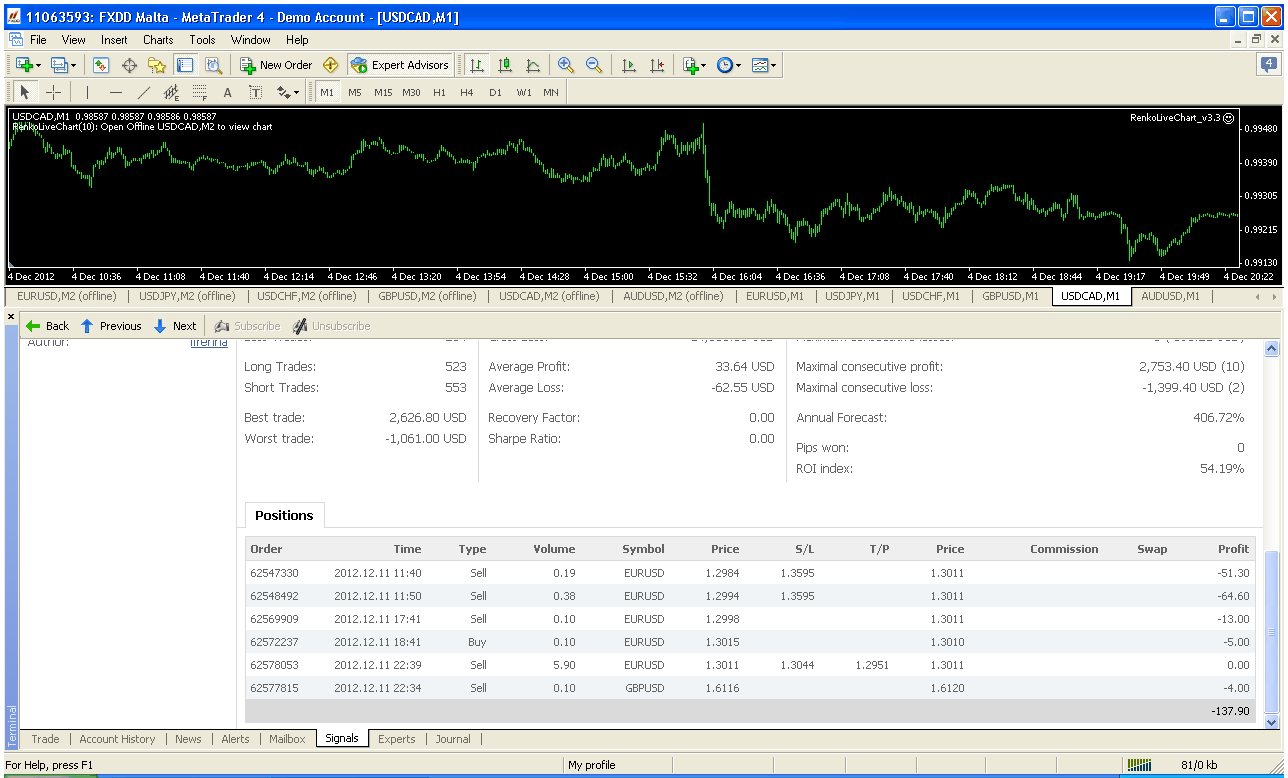
Task: Open the Tools menu
Action: 202,40
